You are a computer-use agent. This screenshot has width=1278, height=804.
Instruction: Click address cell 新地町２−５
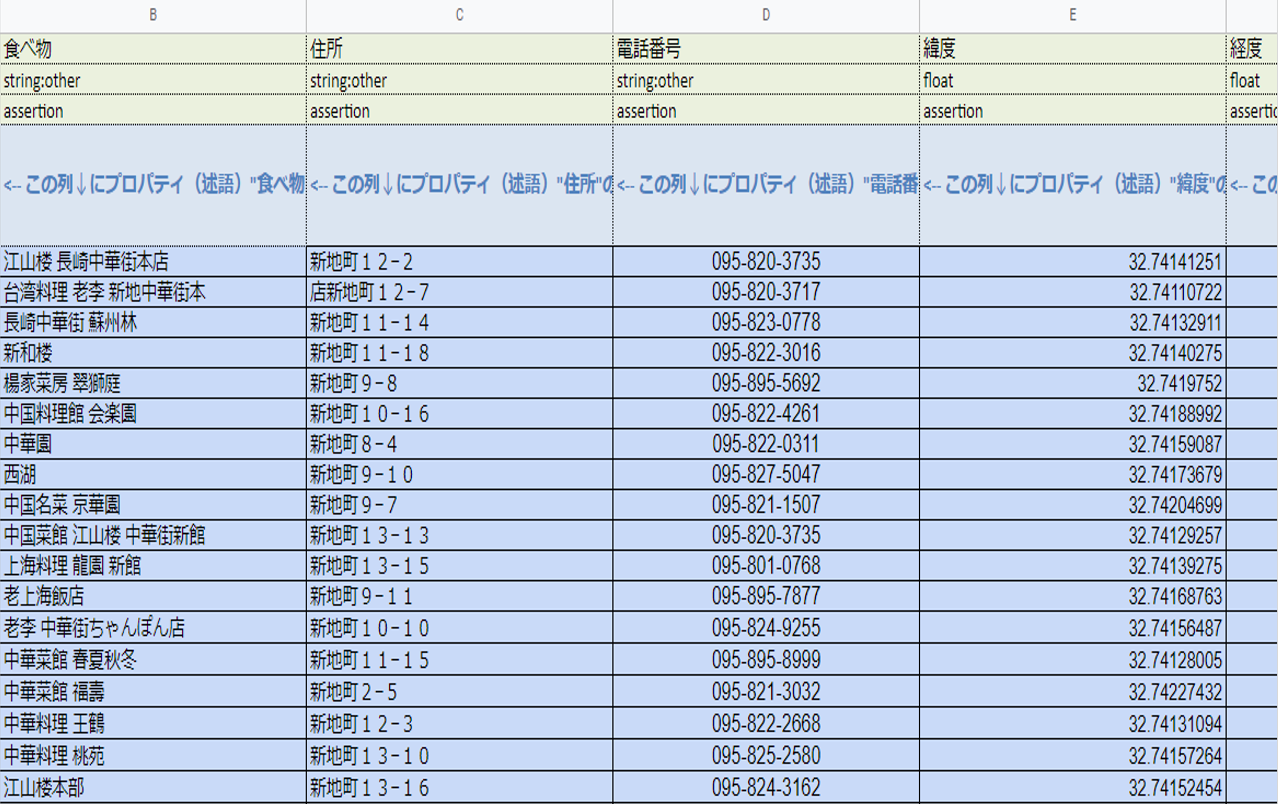[x=459, y=692]
